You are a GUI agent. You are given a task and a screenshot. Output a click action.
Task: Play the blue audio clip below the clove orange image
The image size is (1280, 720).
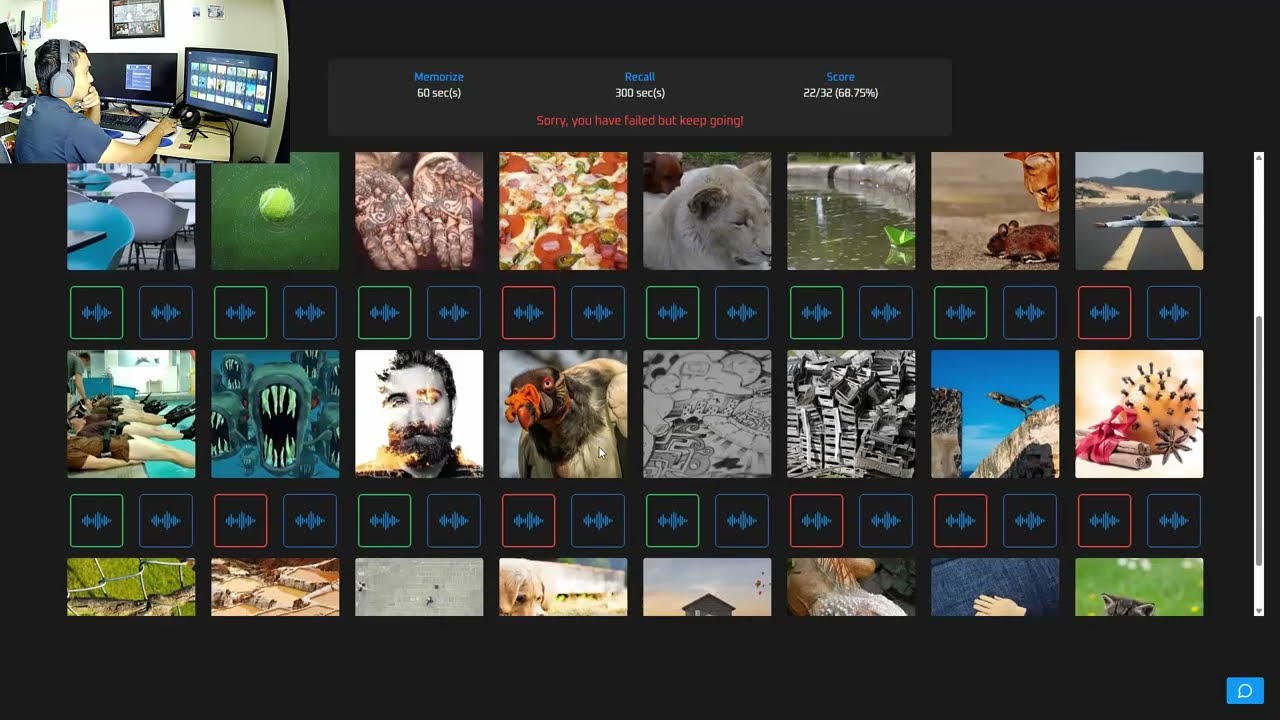coord(1174,521)
